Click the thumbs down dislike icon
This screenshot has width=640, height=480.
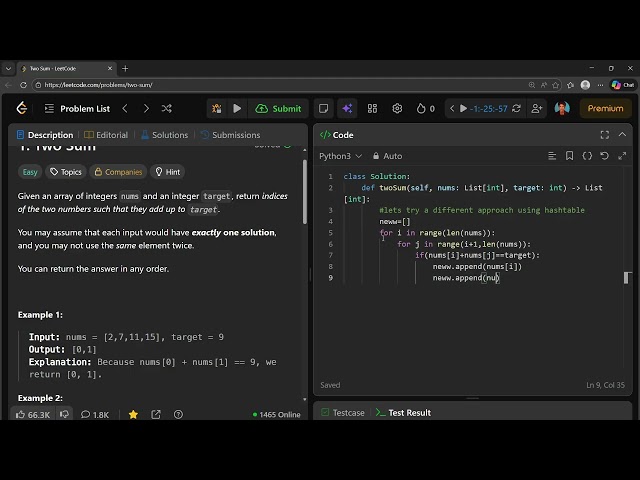(x=65, y=414)
